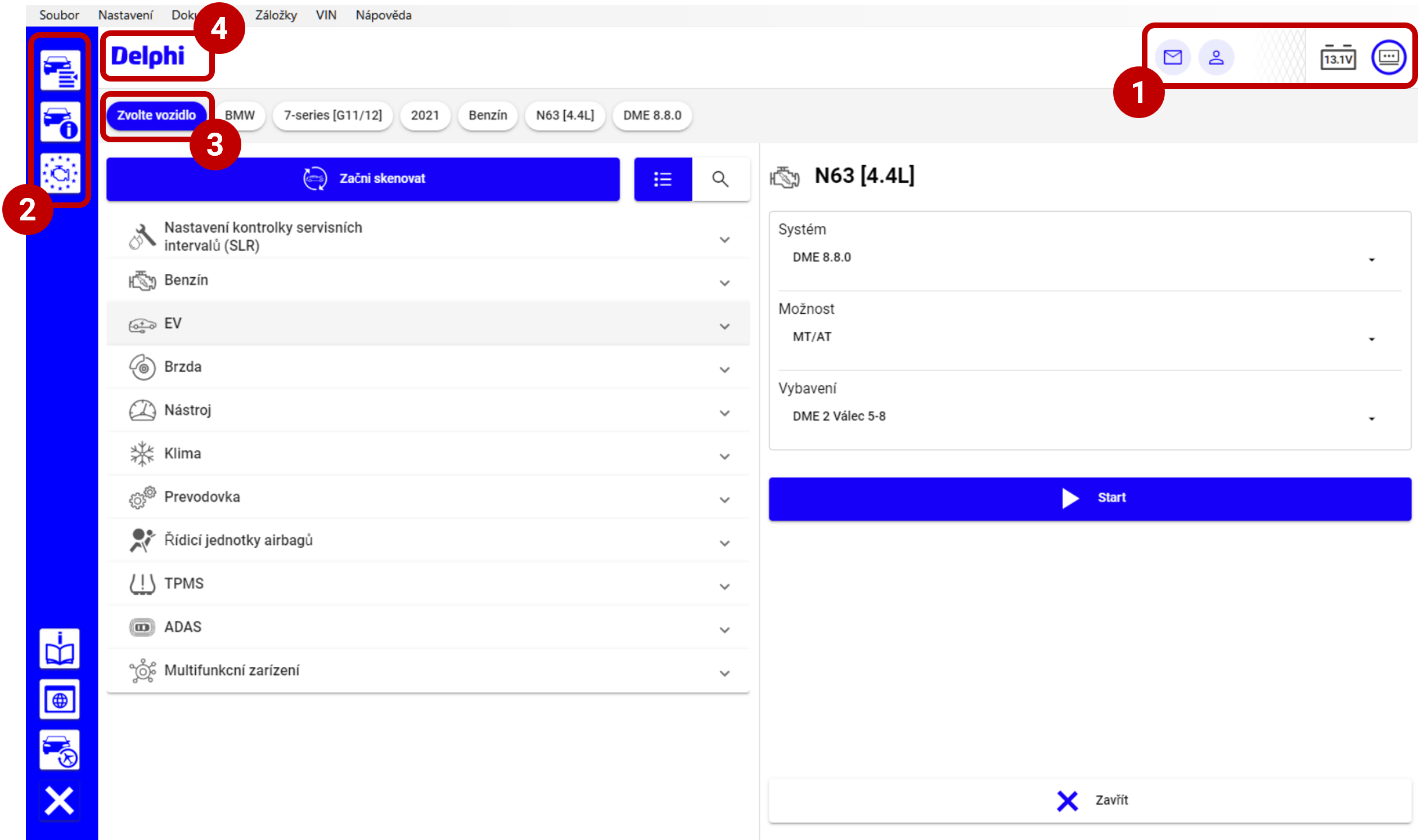Click the tire pressure icon beside TPMS
The height and width of the screenshot is (840, 1418).
(x=142, y=584)
